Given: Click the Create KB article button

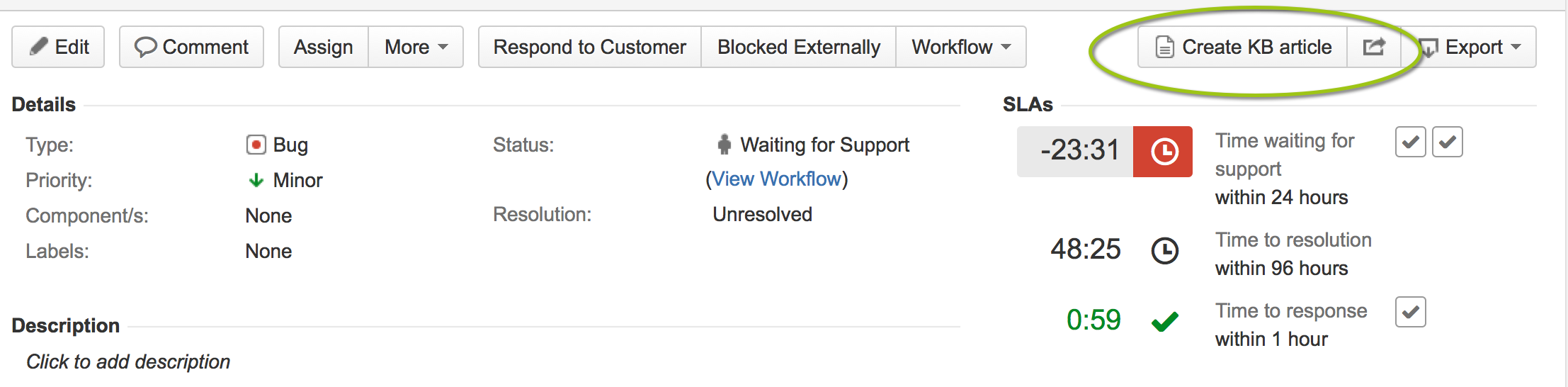Looking at the screenshot, I should click(x=1242, y=47).
